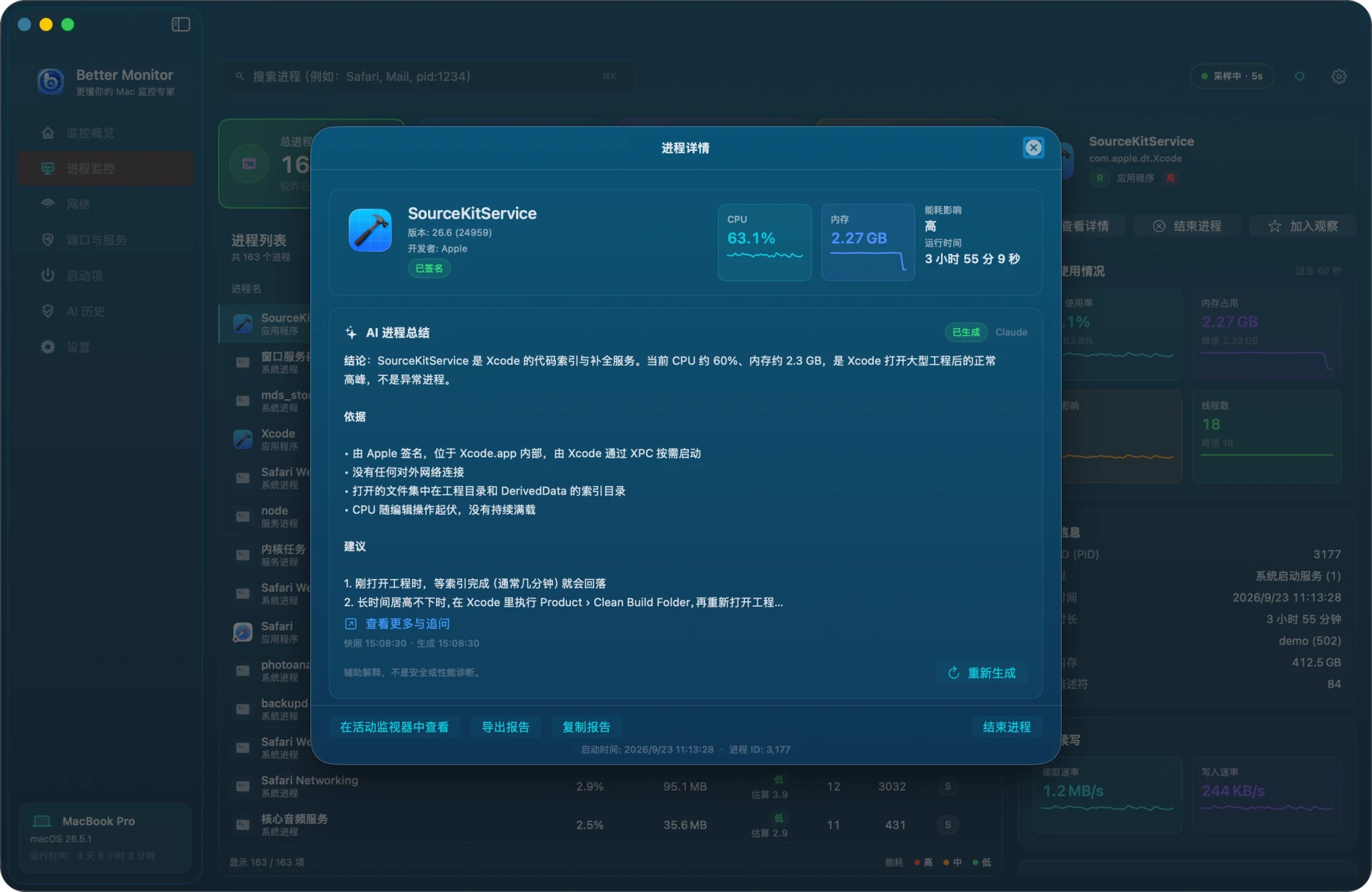Click 结束进程 button in side panel
This screenshot has height=892, width=1372.
[x=1187, y=226]
